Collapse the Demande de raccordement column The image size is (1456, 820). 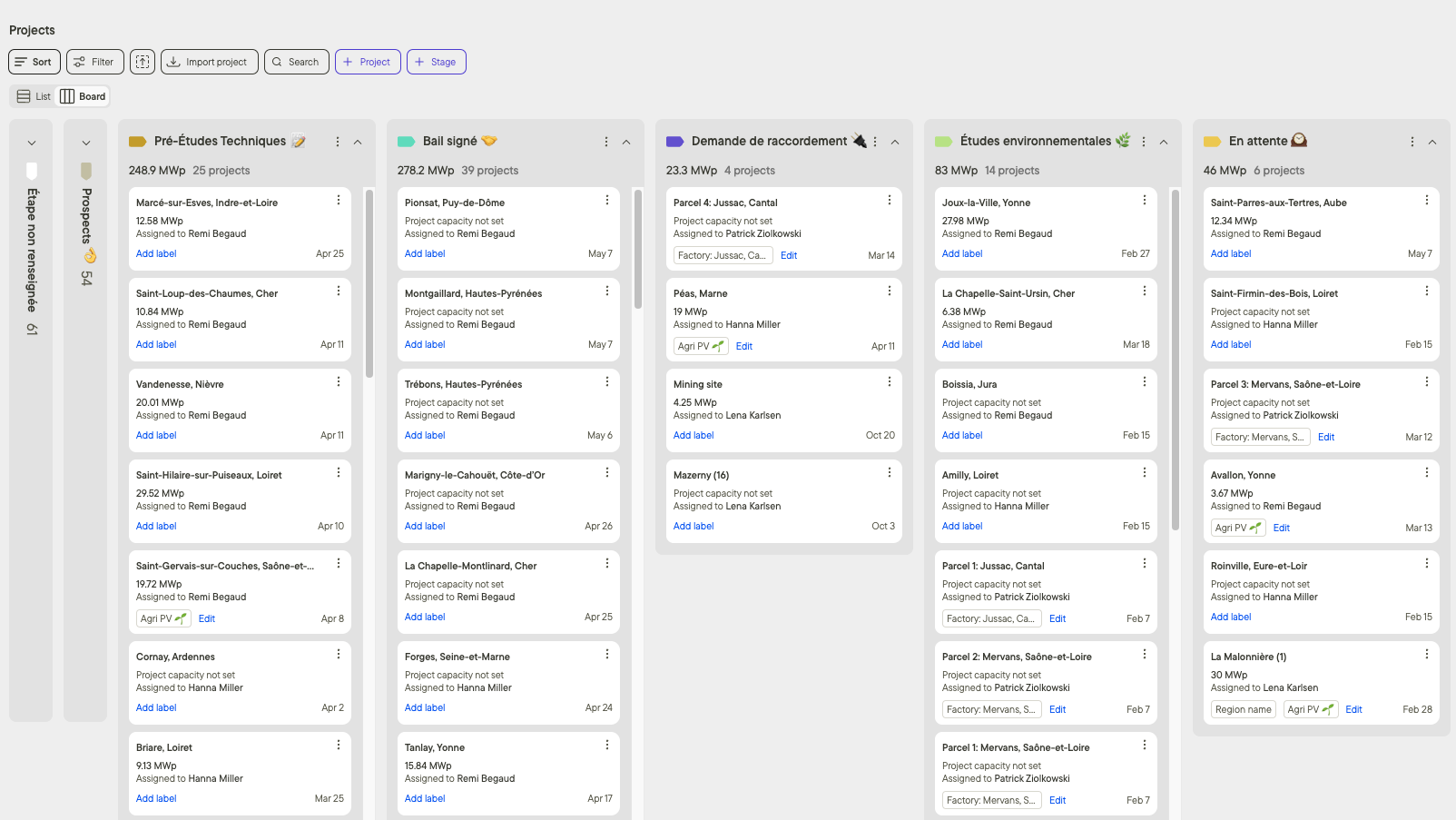pyautogui.click(x=895, y=142)
